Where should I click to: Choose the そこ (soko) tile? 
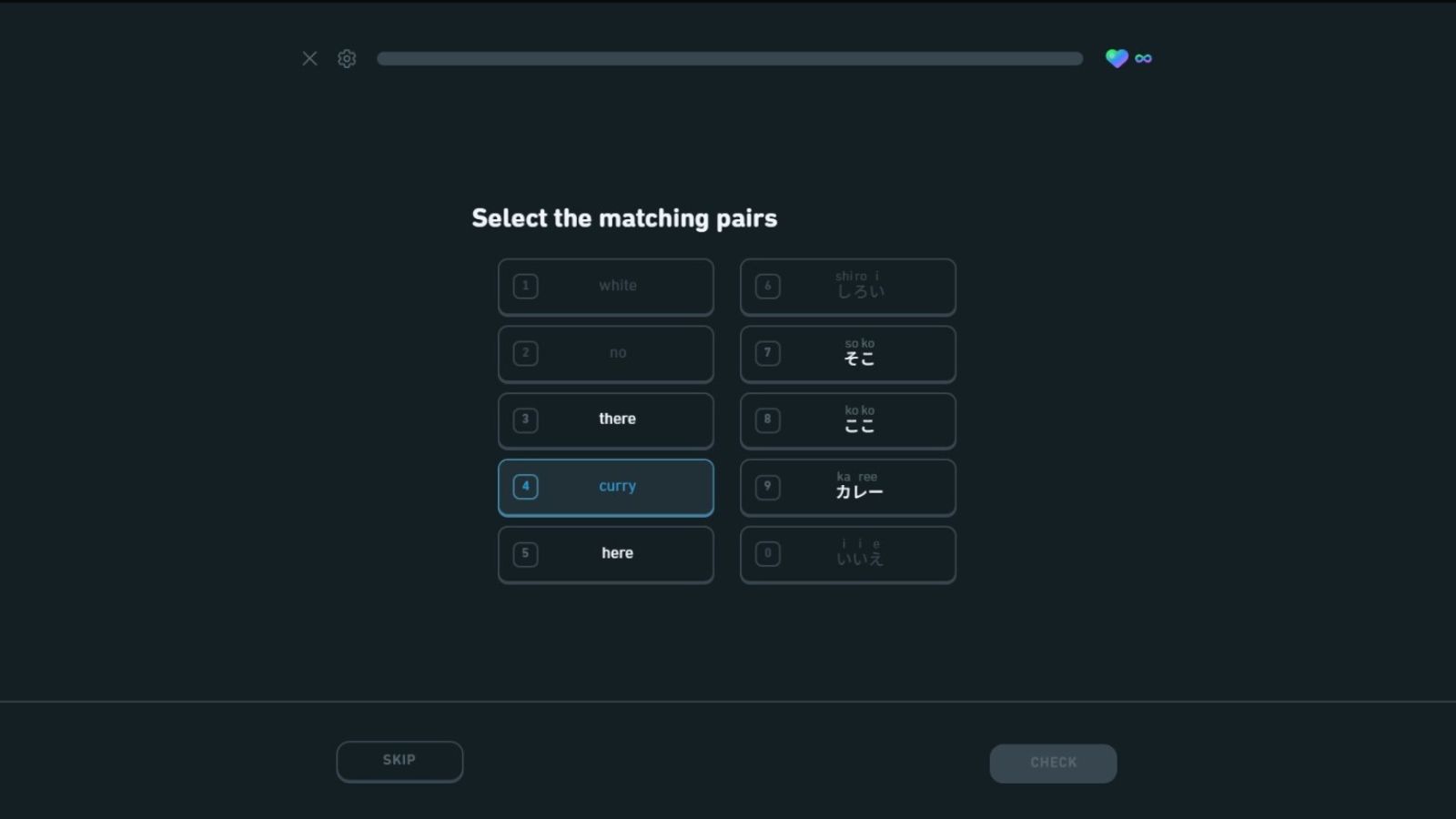click(848, 353)
